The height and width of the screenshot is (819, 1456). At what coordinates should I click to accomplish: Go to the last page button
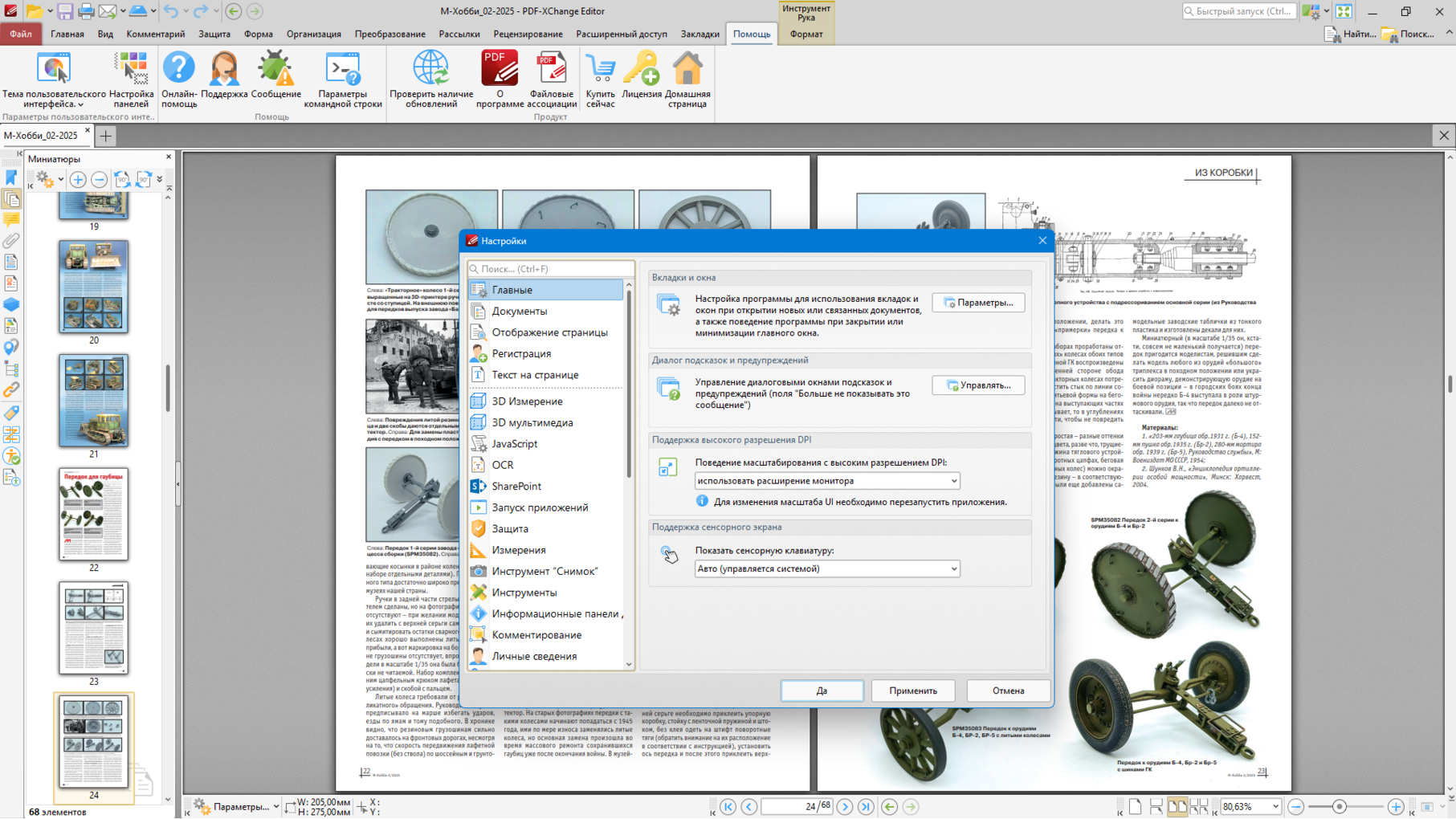(866, 806)
